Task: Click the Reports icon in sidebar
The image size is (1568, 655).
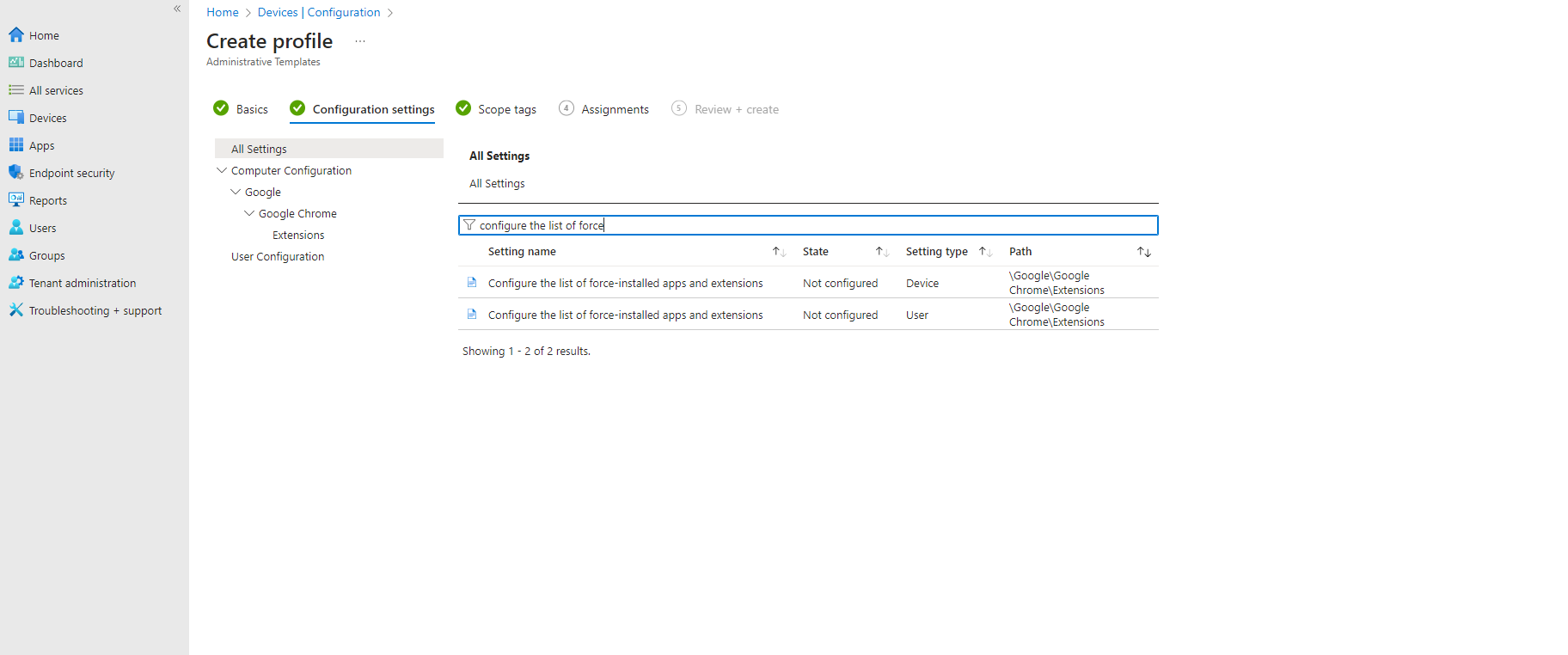Action: pos(16,200)
